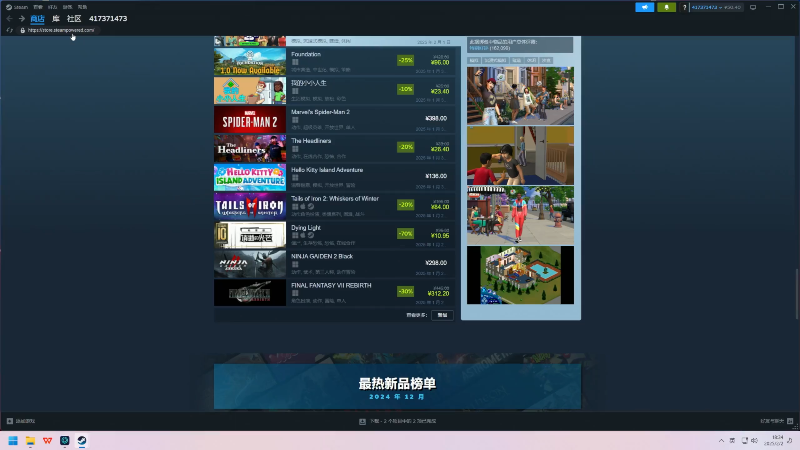Click the ¥298.00 NINJA GAIDEN price
Screen dimensions: 800x450
(x=436, y=263)
